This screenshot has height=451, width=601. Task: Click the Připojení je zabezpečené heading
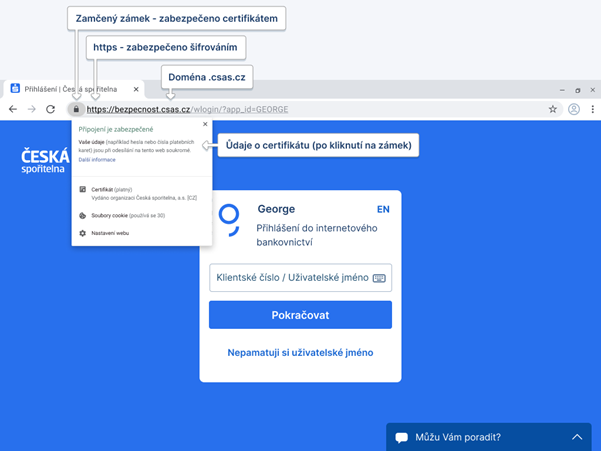coord(116,130)
